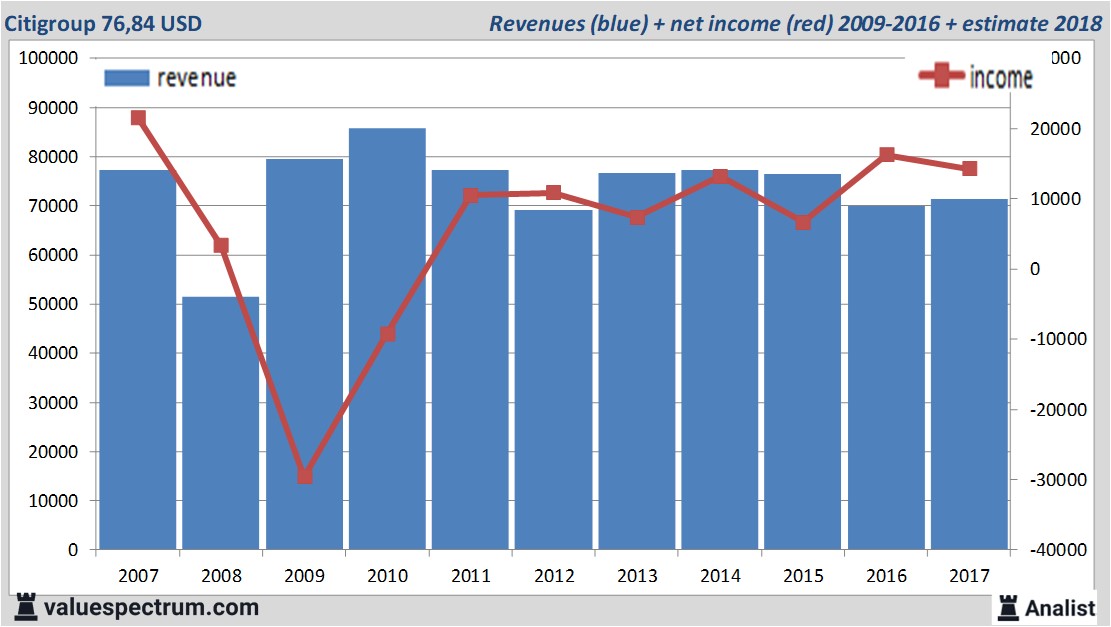Click the 2012 x-axis label
Screen dimensions: 1111x627
point(553,575)
